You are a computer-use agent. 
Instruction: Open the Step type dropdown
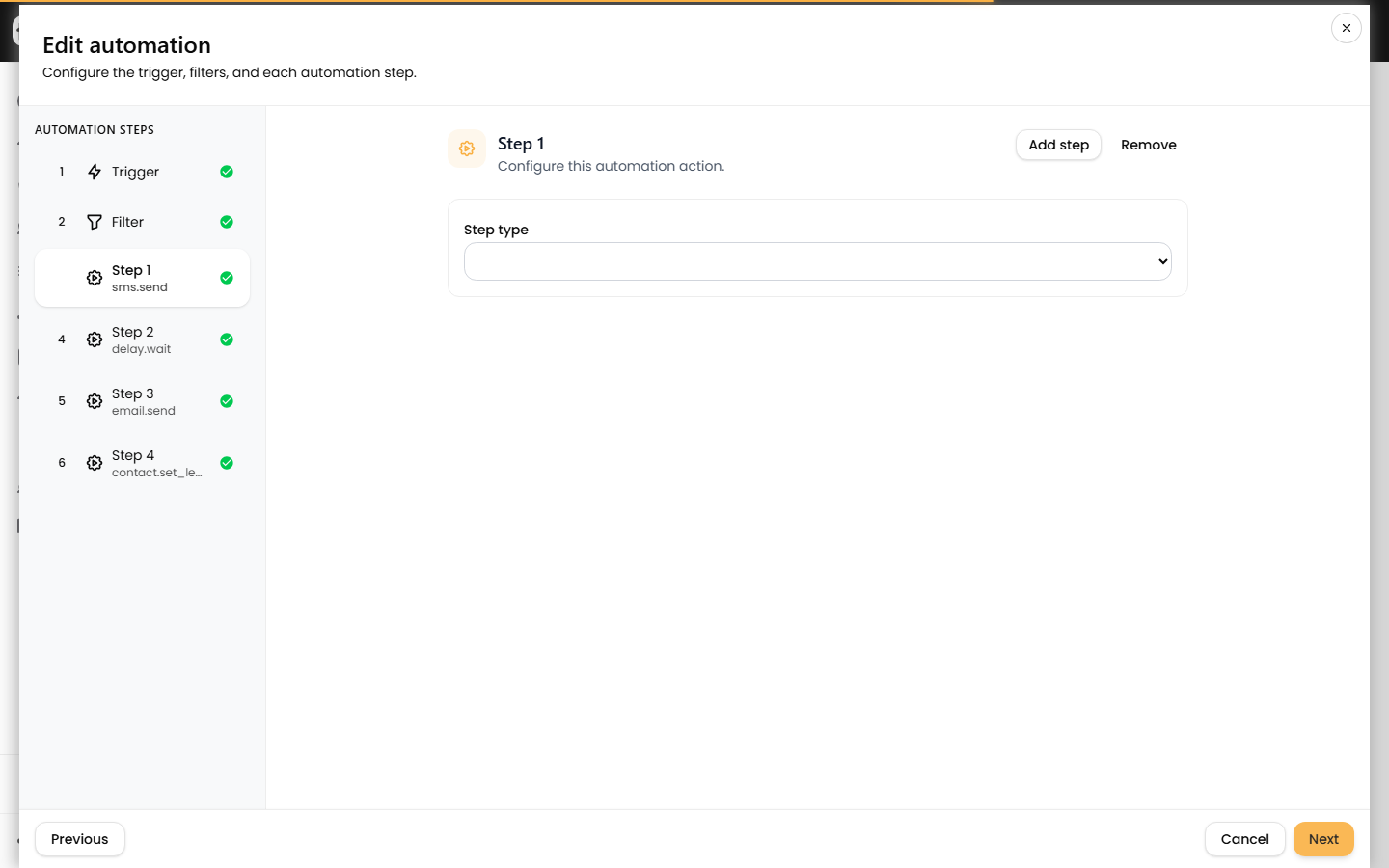818,261
